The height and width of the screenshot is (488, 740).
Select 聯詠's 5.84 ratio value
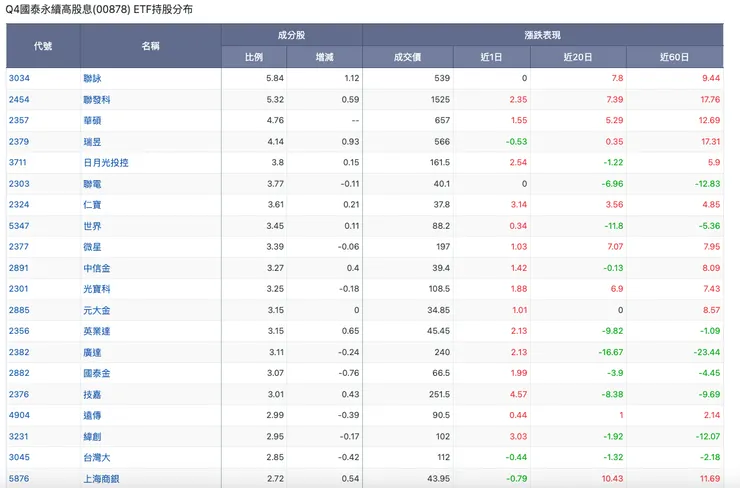click(x=275, y=78)
